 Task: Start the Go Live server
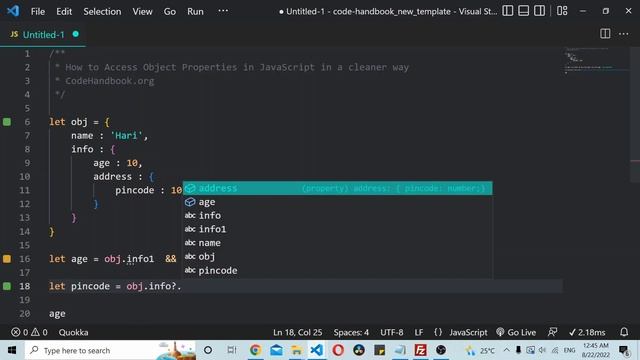[x=516, y=332]
